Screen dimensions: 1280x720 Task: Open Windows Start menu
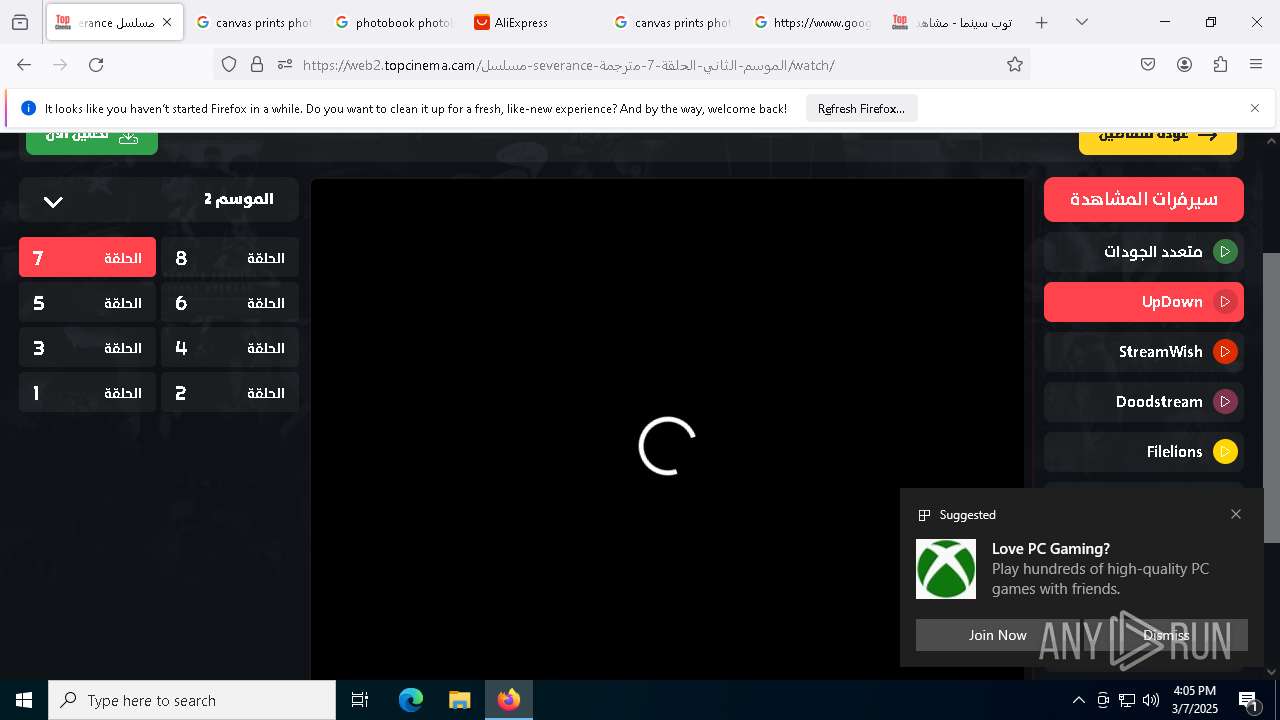click(24, 700)
